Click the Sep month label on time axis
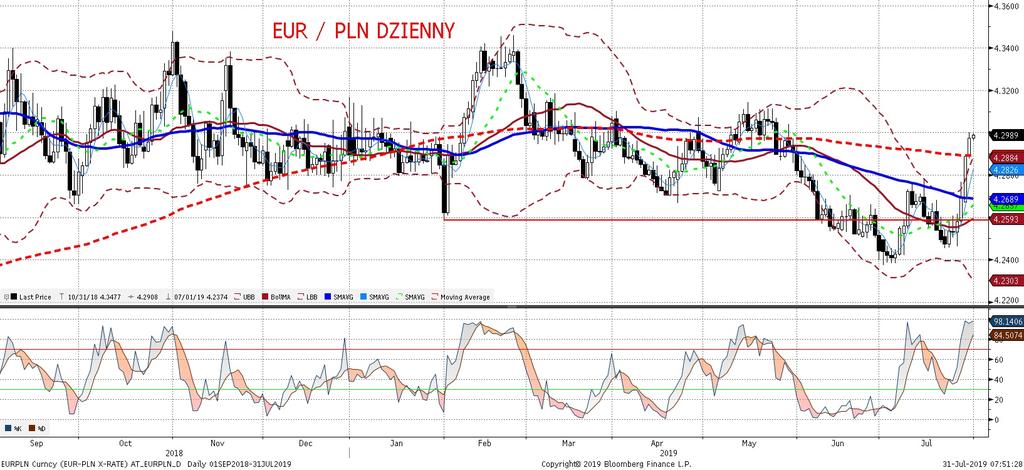Screen dimensions: 1024x470 coord(37,443)
